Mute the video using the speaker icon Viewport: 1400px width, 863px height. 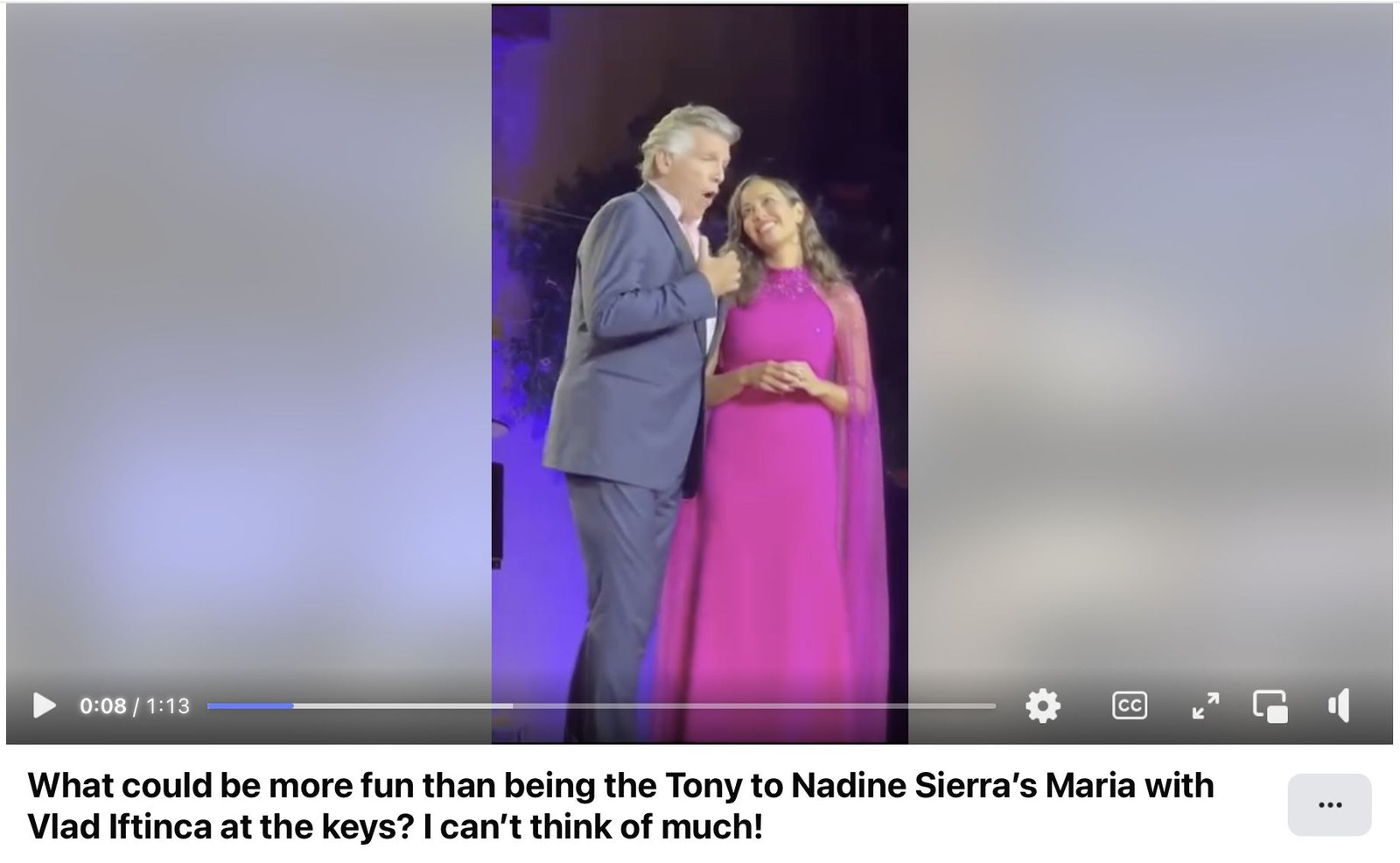point(1339,705)
